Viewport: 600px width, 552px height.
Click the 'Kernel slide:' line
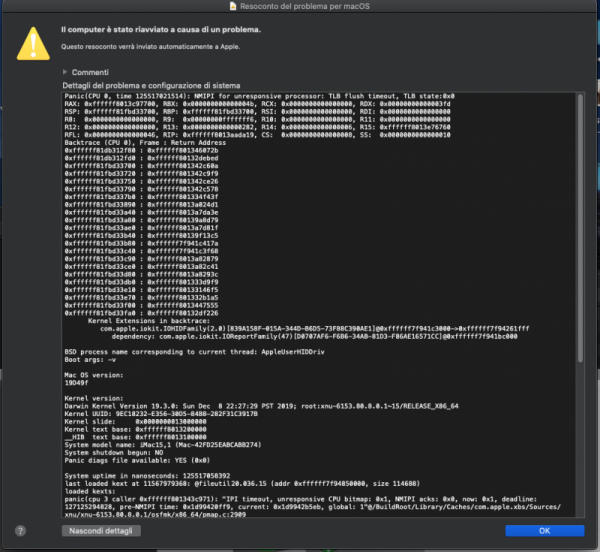pyautogui.click(x=135, y=422)
